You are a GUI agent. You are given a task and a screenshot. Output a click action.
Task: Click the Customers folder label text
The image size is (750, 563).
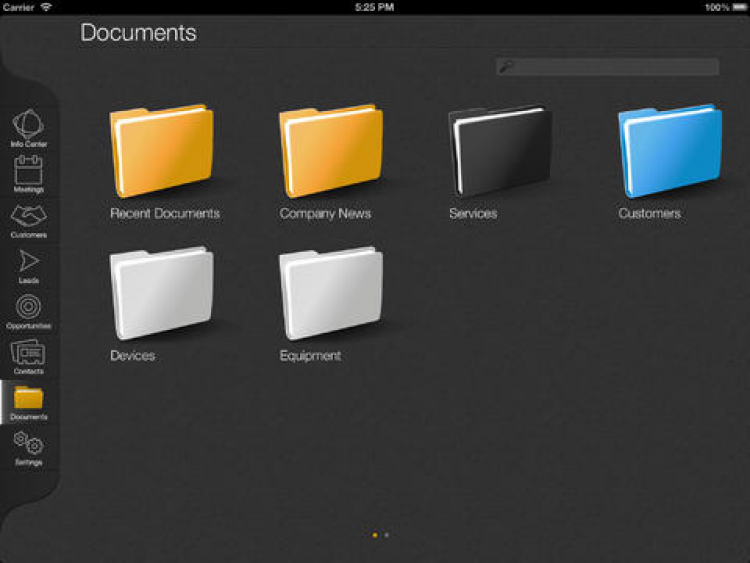pos(650,213)
